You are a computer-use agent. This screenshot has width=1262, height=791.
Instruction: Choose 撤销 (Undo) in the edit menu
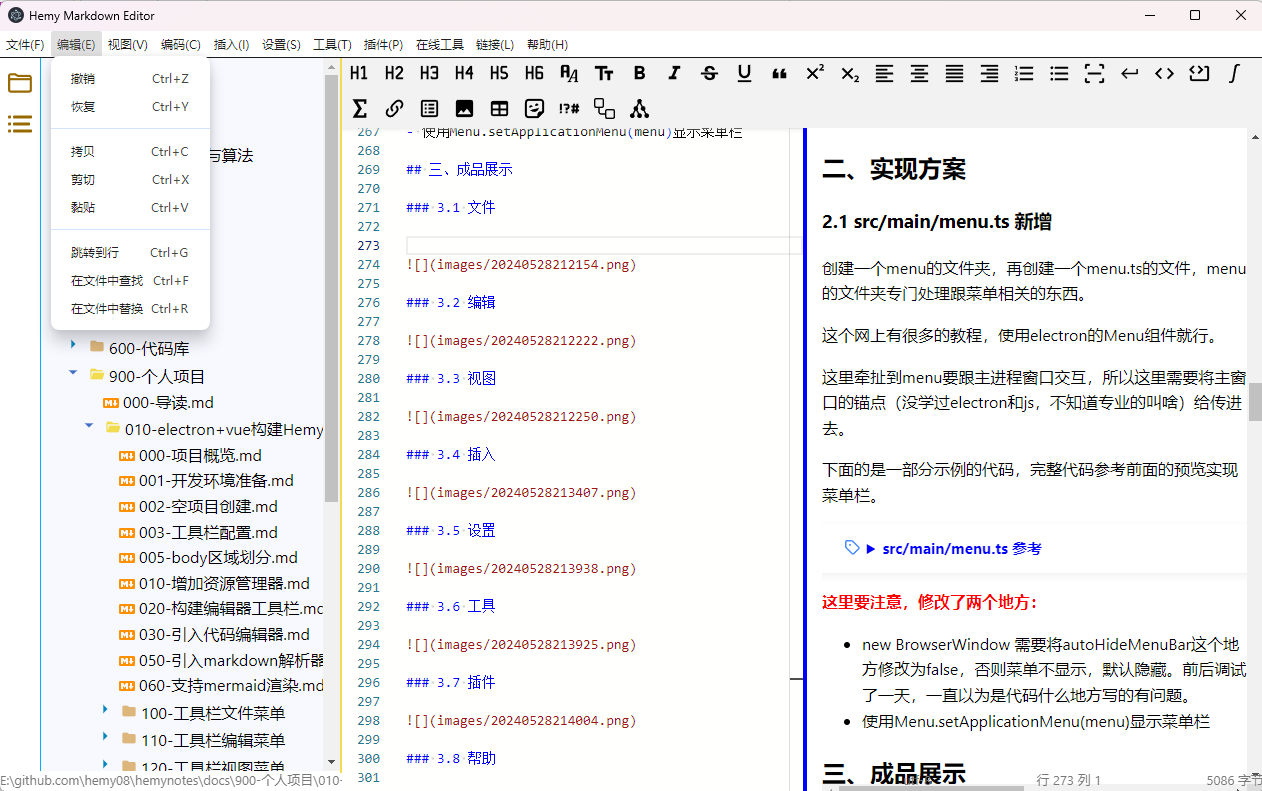pos(83,79)
